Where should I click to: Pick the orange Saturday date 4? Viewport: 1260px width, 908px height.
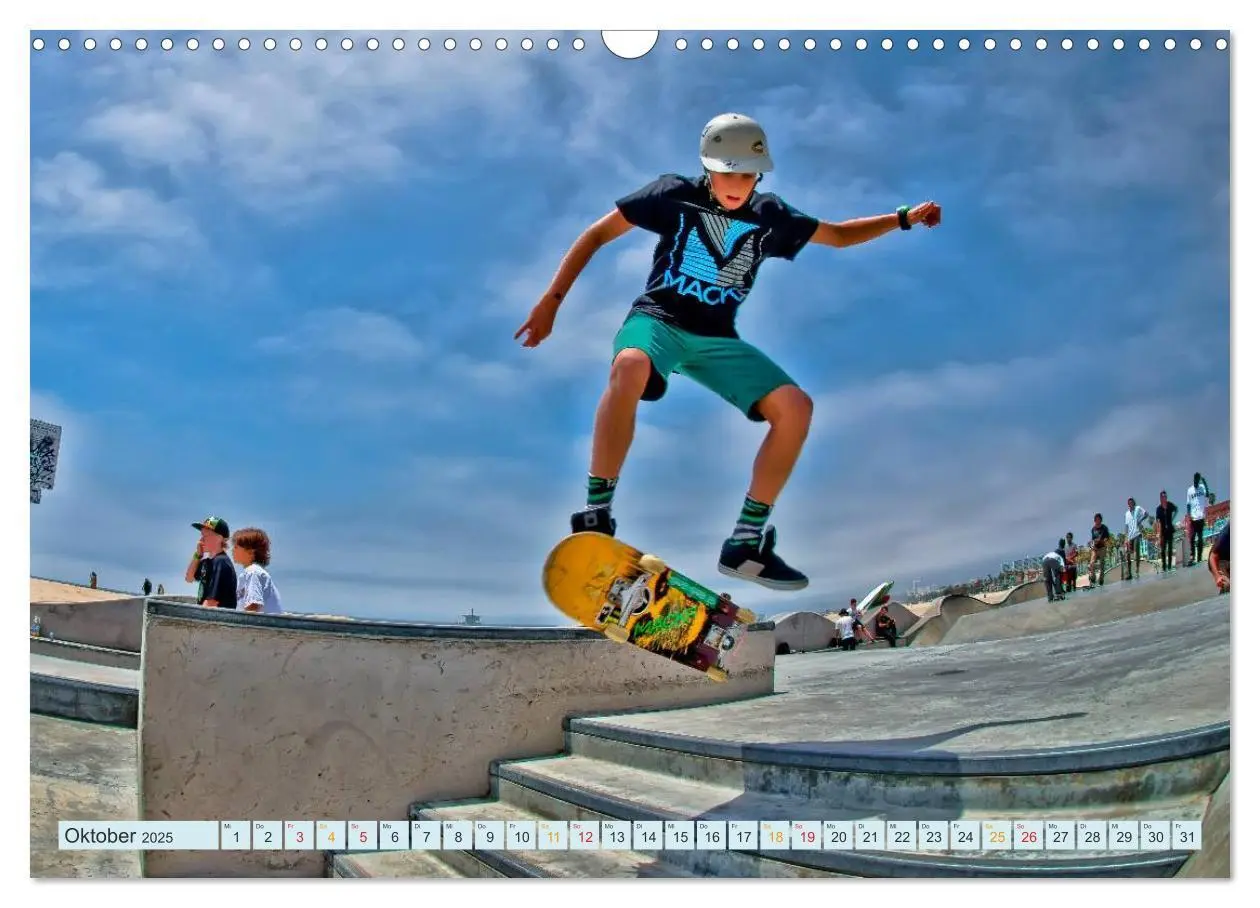(331, 836)
